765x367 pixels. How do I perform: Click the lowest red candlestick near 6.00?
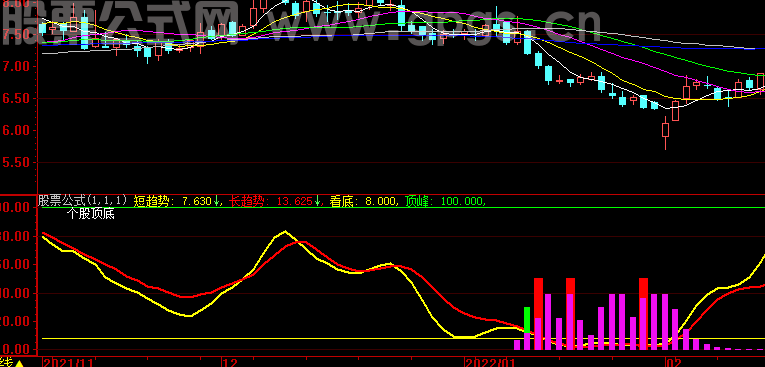pos(665,130)
